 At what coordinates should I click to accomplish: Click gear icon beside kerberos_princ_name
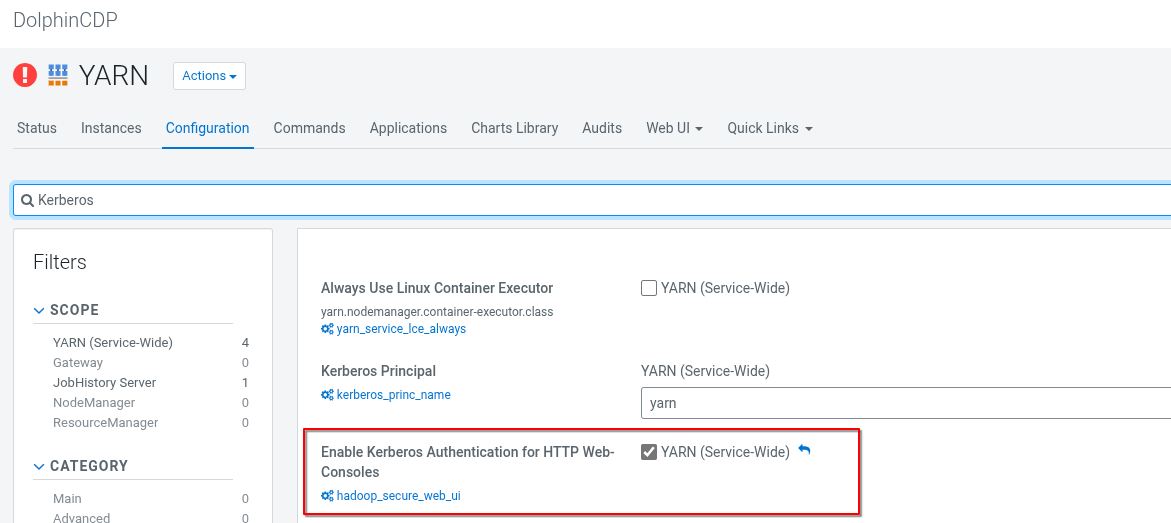click(327, 395)
